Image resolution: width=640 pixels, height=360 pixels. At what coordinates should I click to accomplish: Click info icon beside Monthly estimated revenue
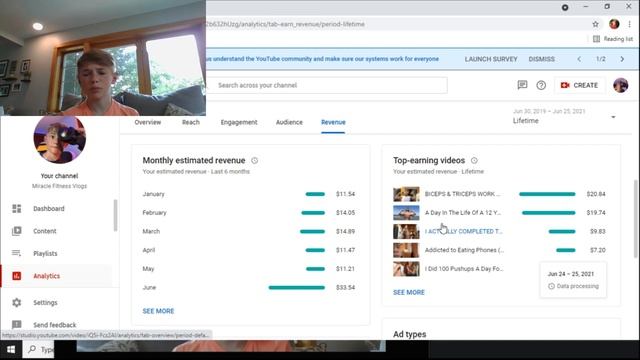(x=254, y=160)
